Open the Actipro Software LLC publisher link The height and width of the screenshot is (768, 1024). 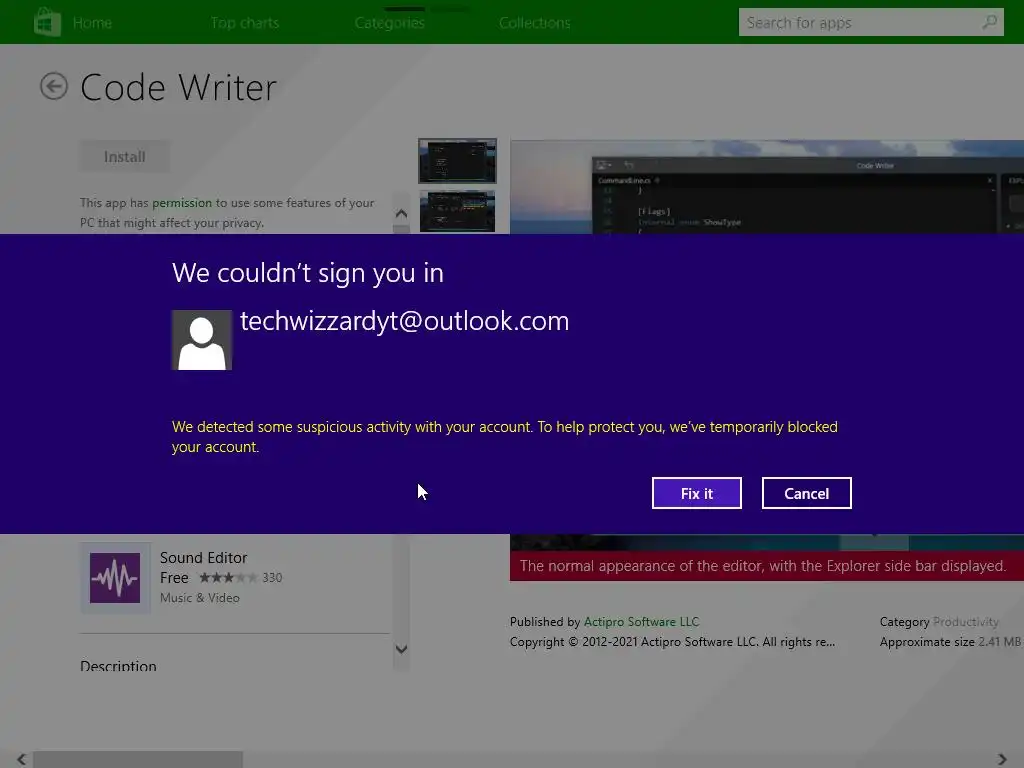tap(641, 622)
